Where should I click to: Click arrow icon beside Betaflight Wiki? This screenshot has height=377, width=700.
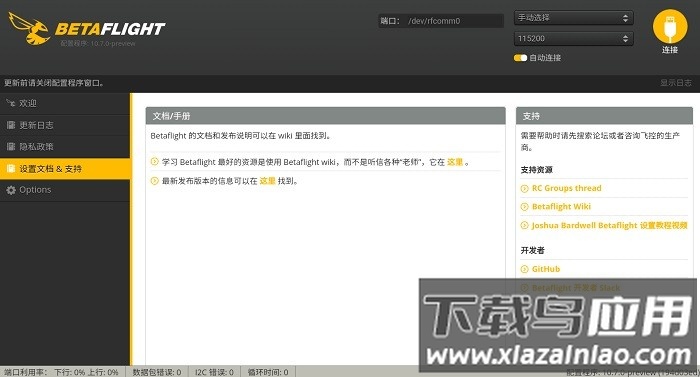point(525,207)
